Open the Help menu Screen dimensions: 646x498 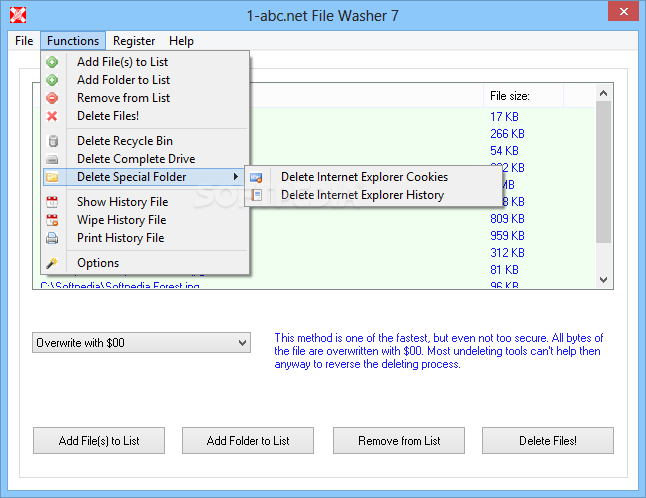tap(181, 41)
